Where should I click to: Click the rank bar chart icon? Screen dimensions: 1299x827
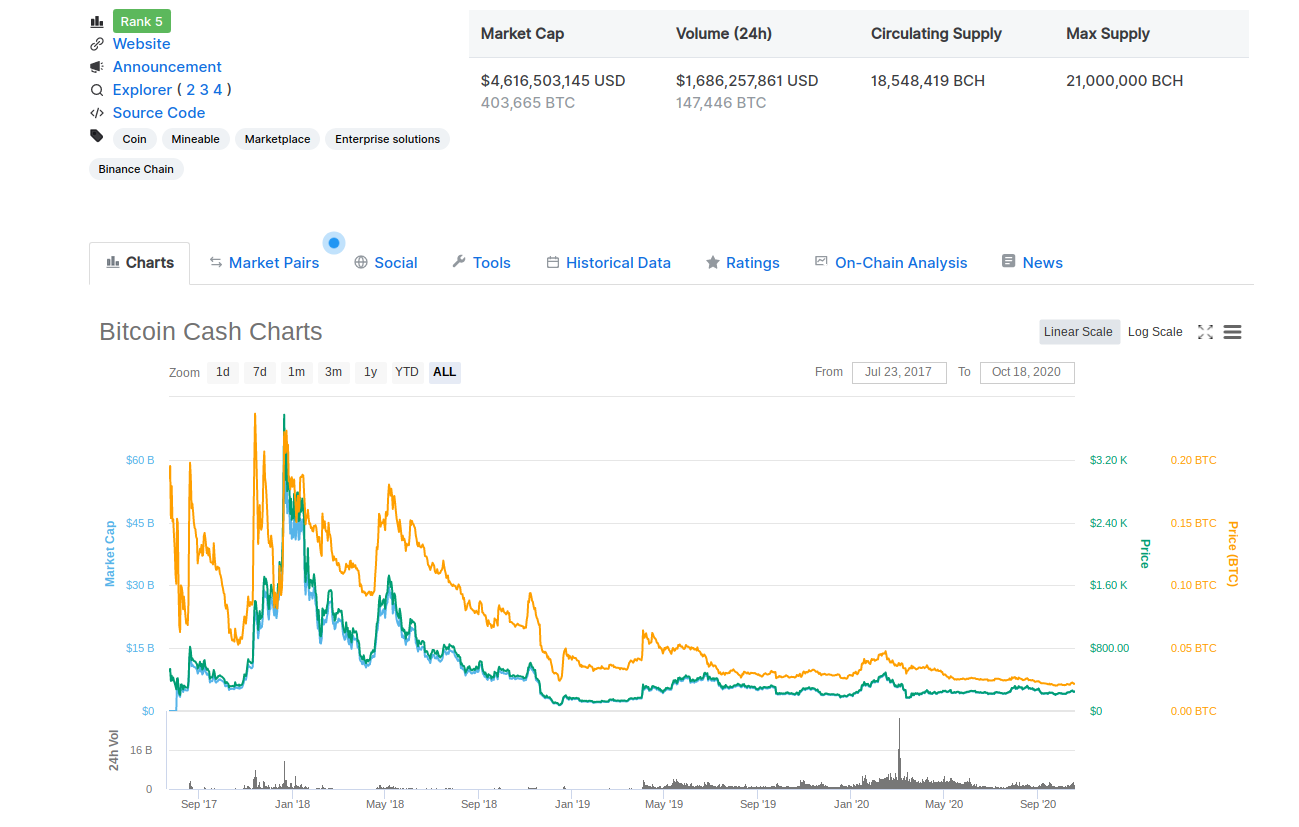tap(96, 21)
